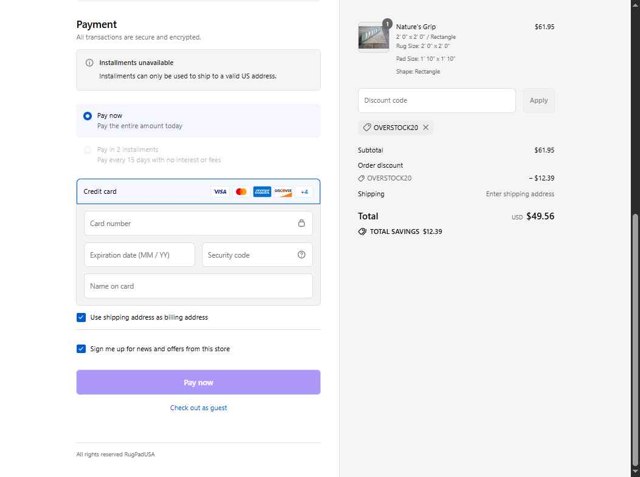
Task: Focus the Card number field
Action: (198, 223)
